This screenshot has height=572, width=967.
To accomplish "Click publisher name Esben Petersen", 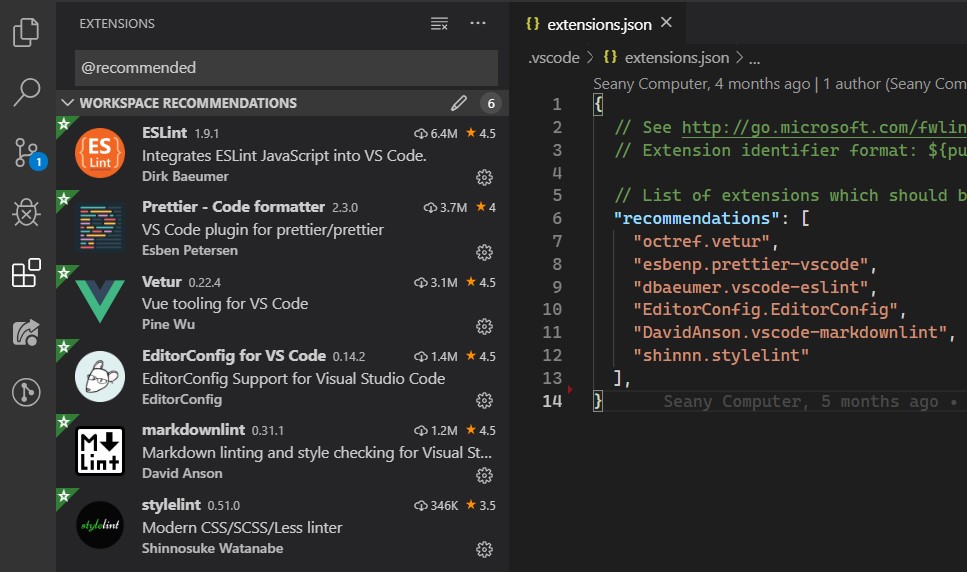I will pos(189,250).
